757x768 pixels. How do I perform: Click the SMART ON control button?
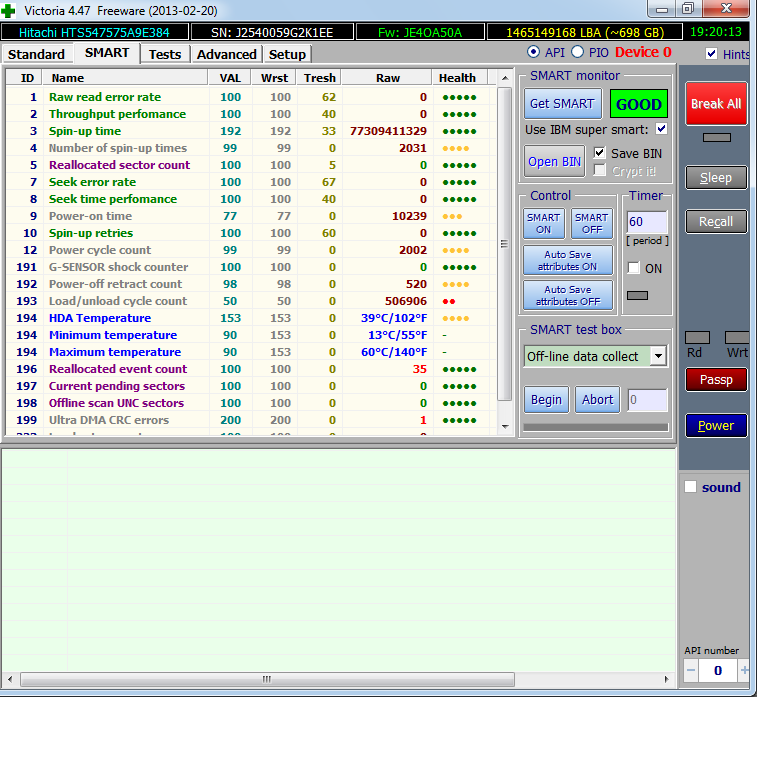[543, 223]
